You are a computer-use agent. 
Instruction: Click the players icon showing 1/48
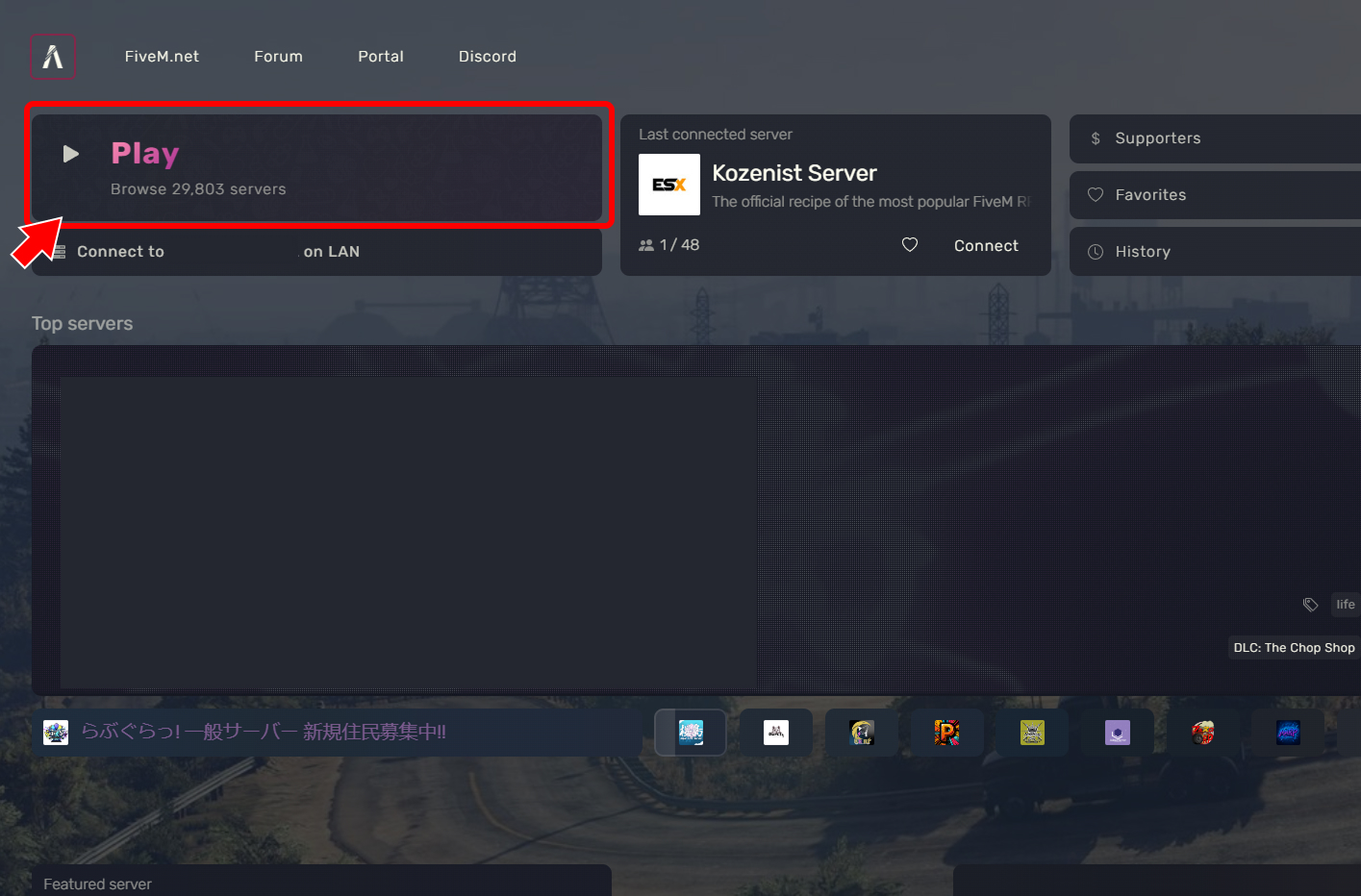(645, 244)
